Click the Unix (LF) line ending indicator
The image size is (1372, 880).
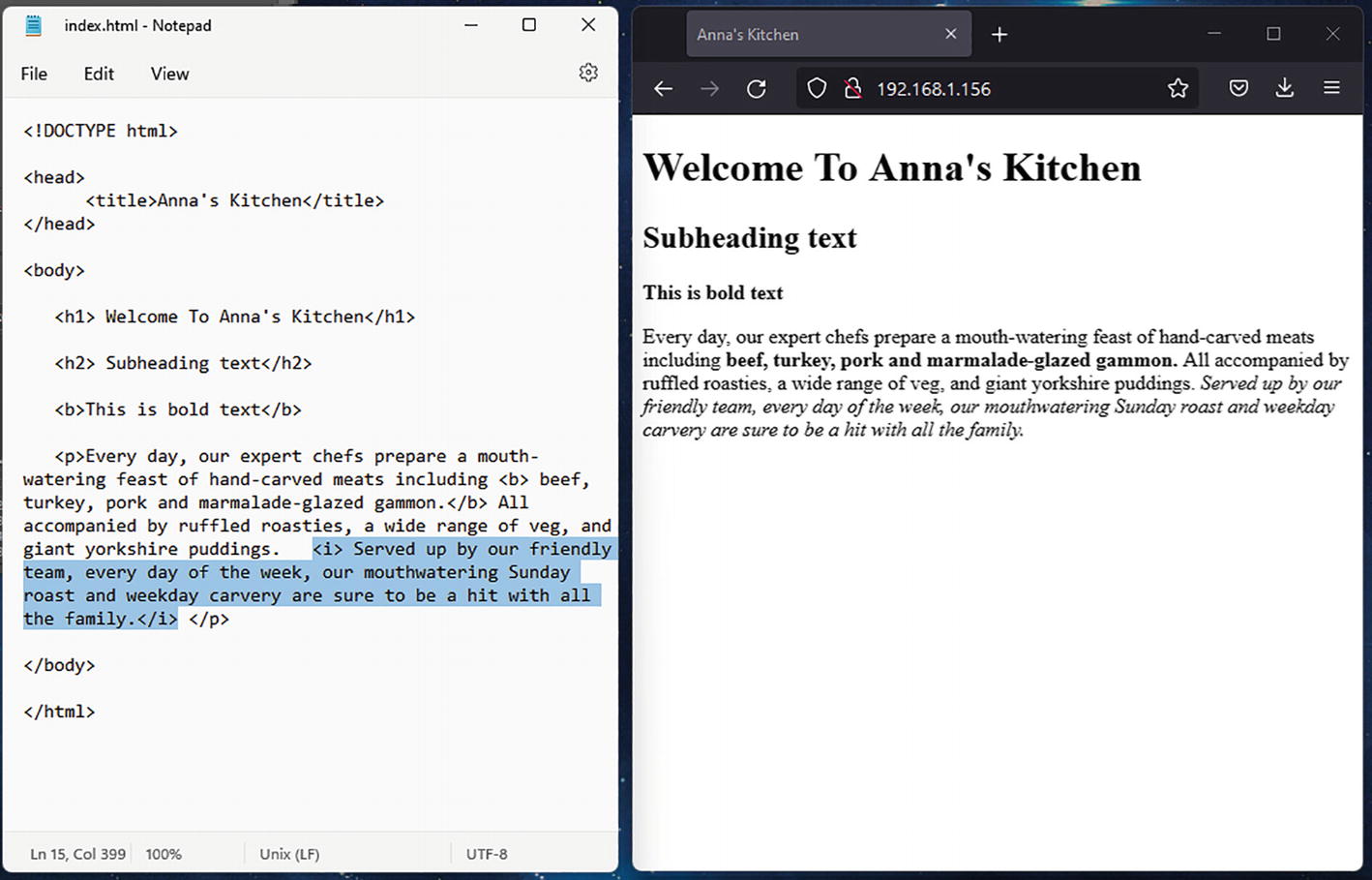pos(289,854)
